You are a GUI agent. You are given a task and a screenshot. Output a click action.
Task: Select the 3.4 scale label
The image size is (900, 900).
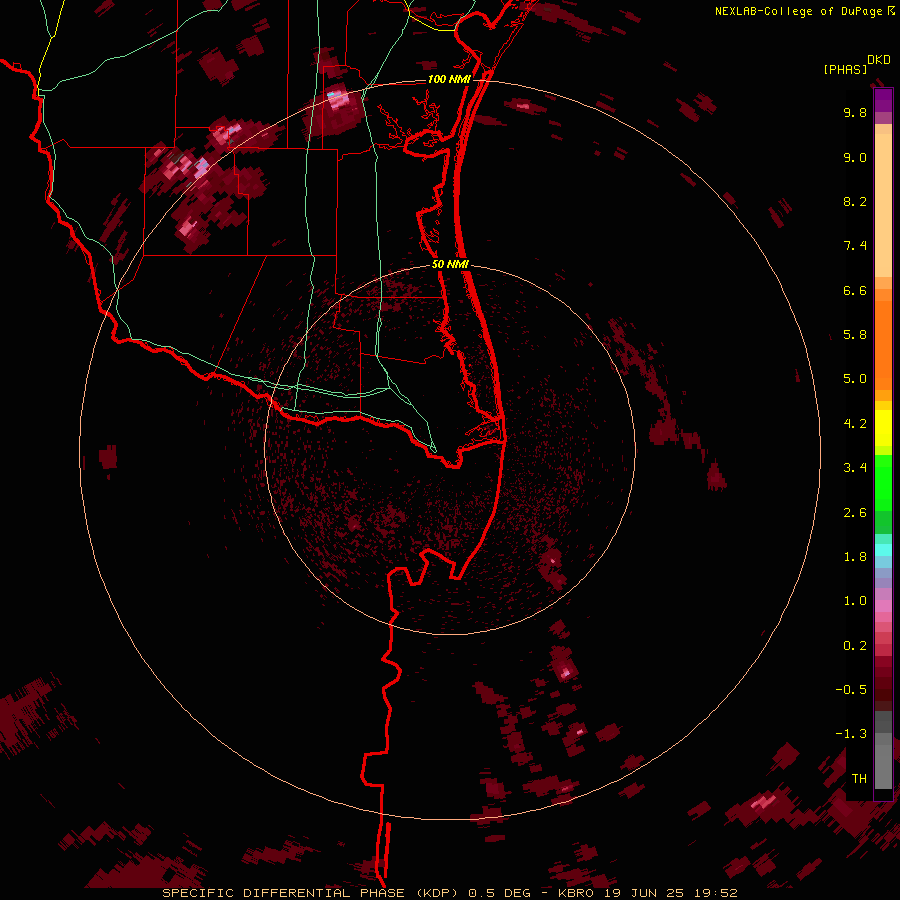pos(855,468)
